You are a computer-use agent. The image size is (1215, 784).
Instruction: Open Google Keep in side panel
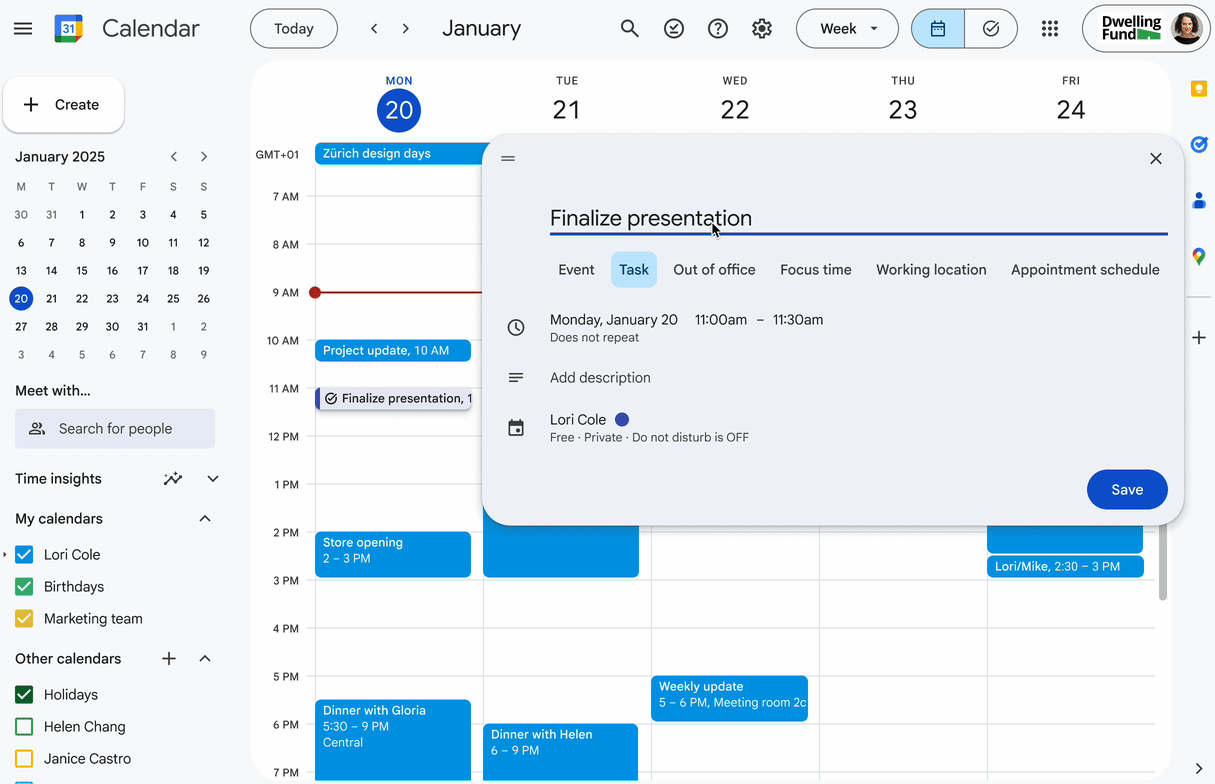[1198, 89]
